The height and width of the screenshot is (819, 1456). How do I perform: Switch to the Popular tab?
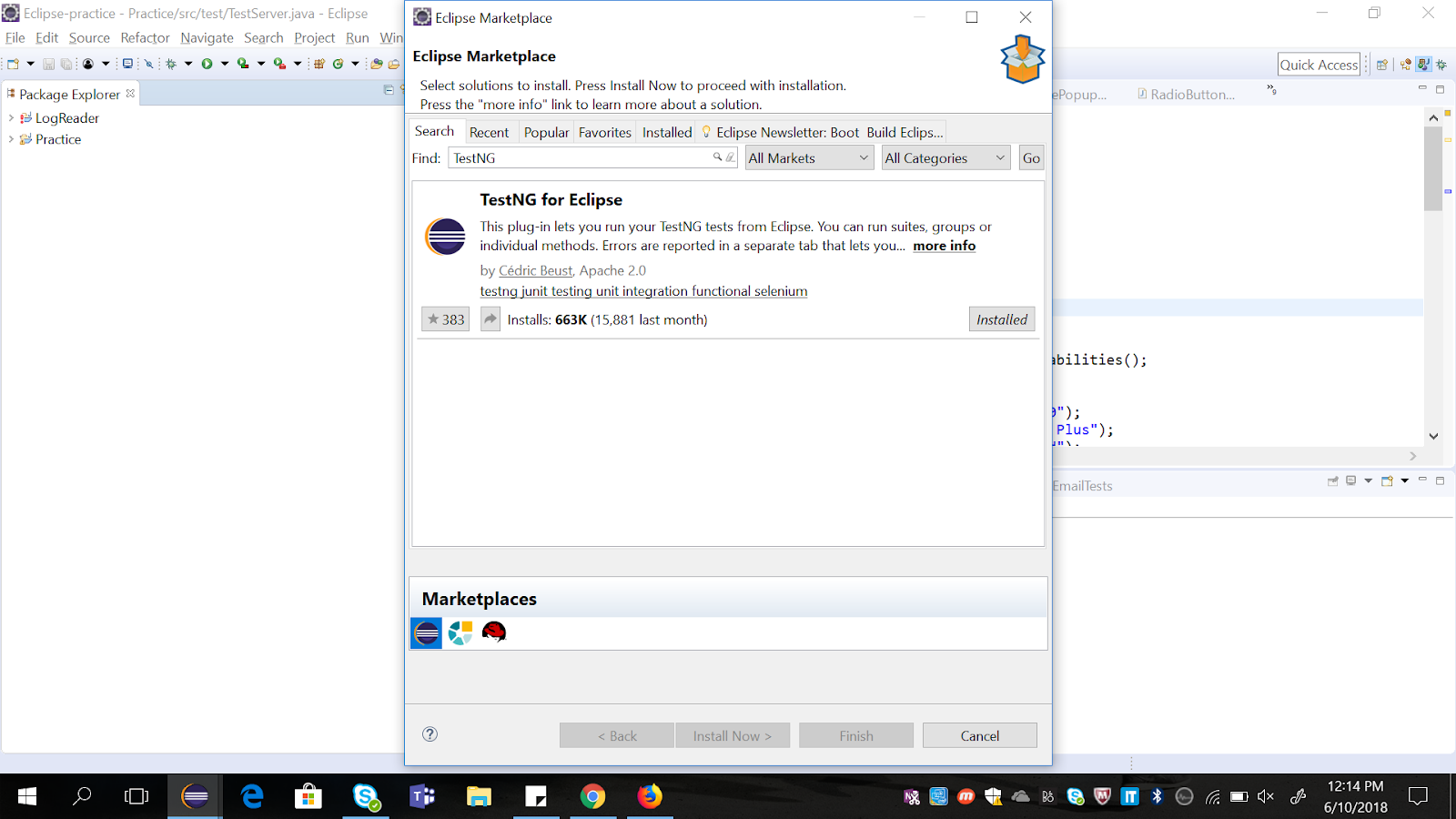tap(546, 132)
